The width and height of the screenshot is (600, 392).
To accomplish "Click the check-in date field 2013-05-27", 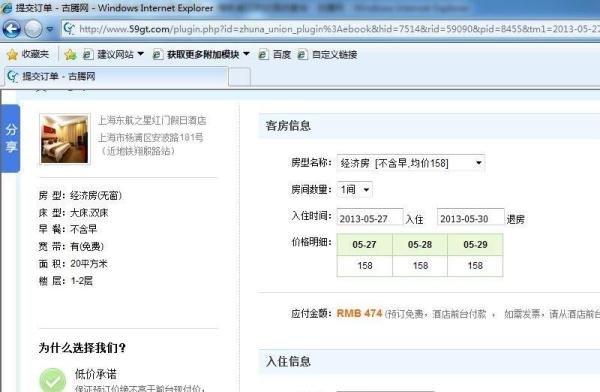I will tap(370, 218).
